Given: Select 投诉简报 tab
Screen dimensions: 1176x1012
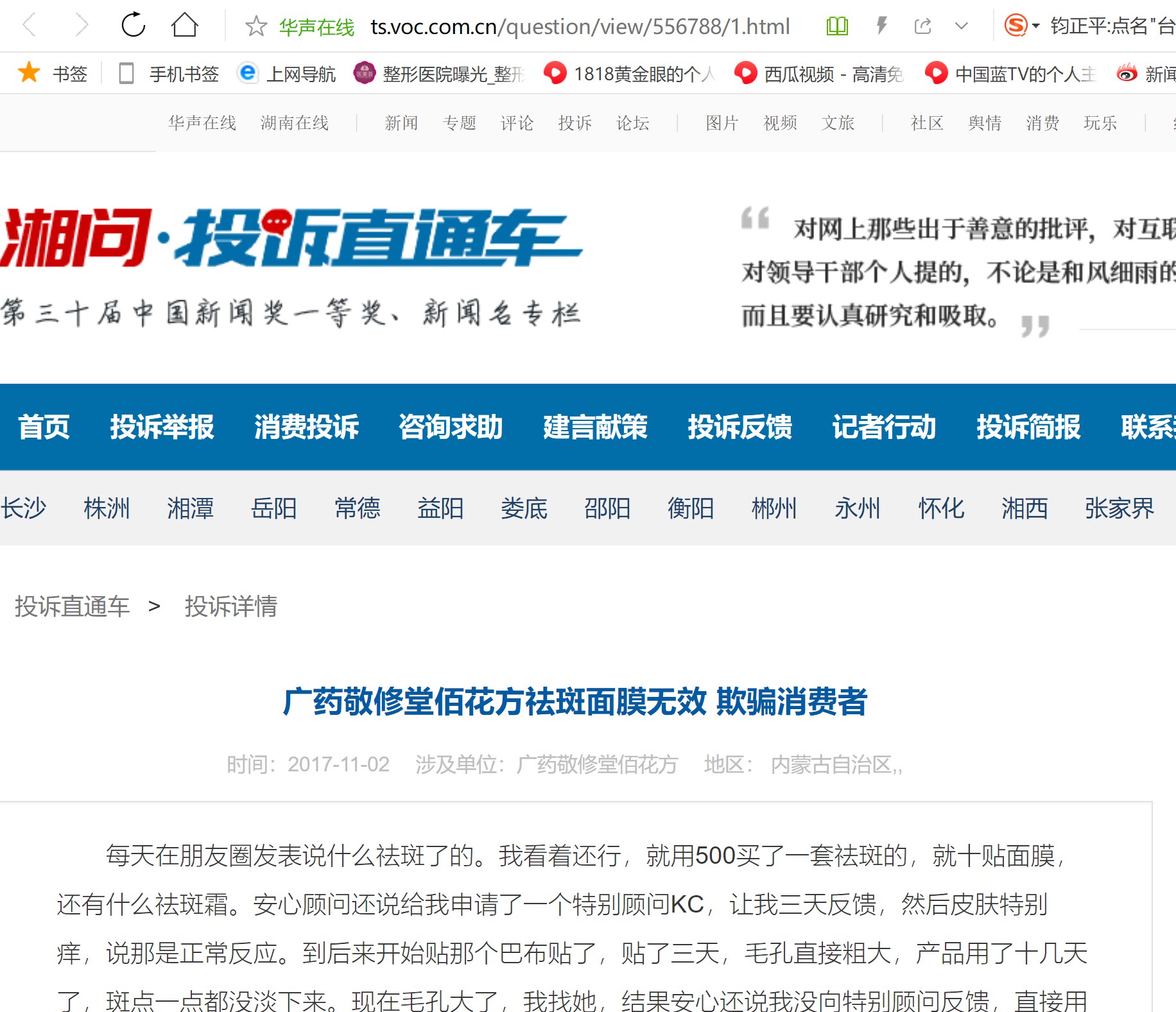Looking at the screenshot, I should (x=1028, y=427).
